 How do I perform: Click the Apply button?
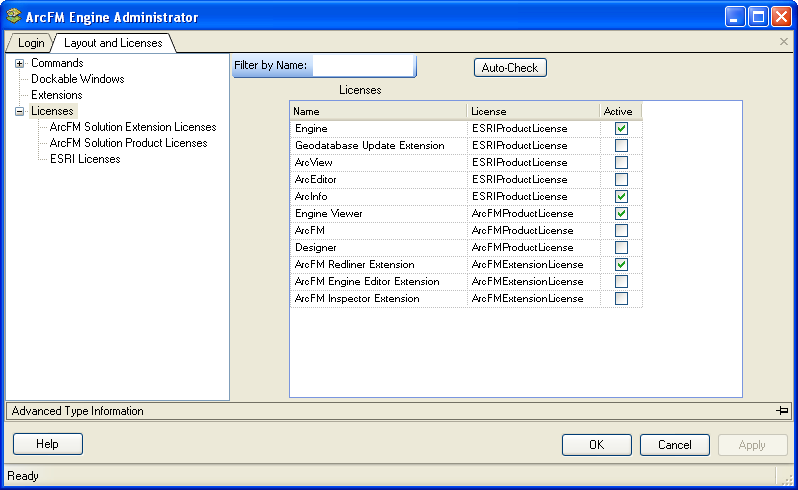[x=752, y=445]
